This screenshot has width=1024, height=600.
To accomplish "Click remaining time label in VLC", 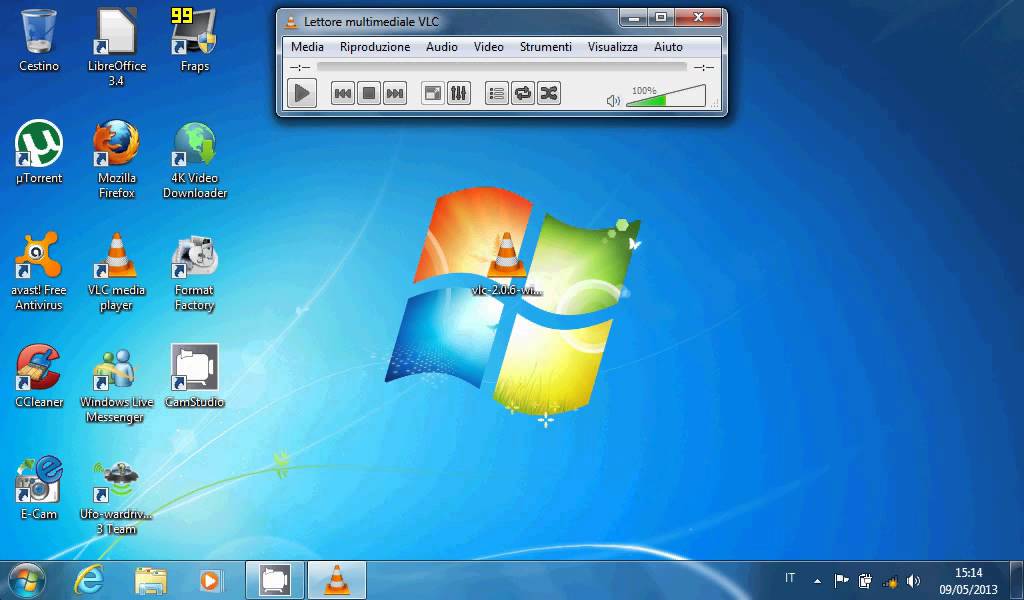I will [703, 67].
